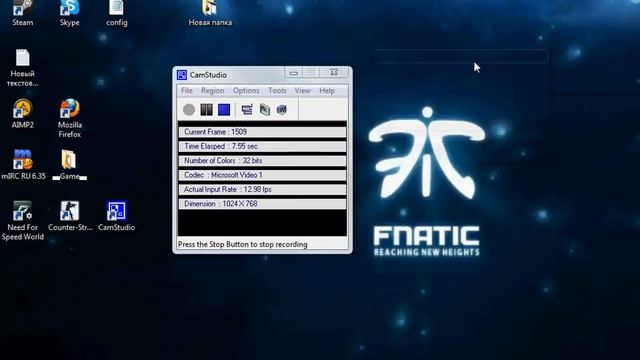This screenshot has height=360, width=640.
Task: Open the Help menu
Action: [x=327, y=91]
